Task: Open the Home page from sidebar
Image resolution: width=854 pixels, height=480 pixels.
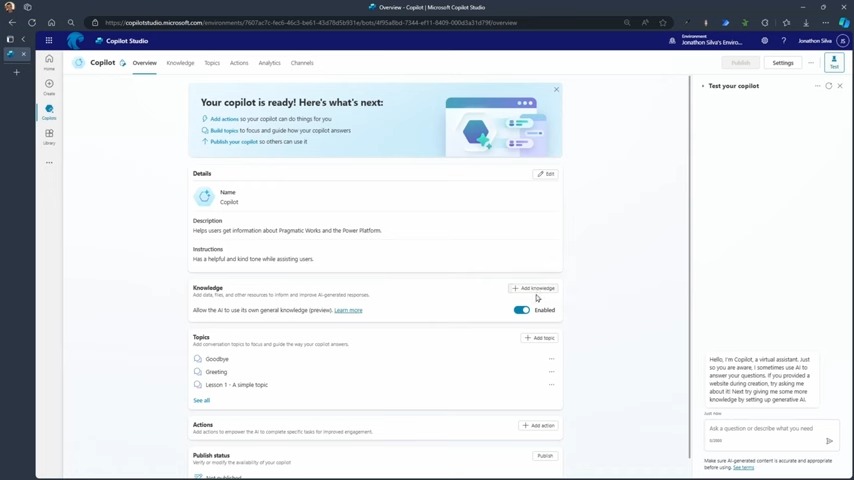Action: (49, 61)
